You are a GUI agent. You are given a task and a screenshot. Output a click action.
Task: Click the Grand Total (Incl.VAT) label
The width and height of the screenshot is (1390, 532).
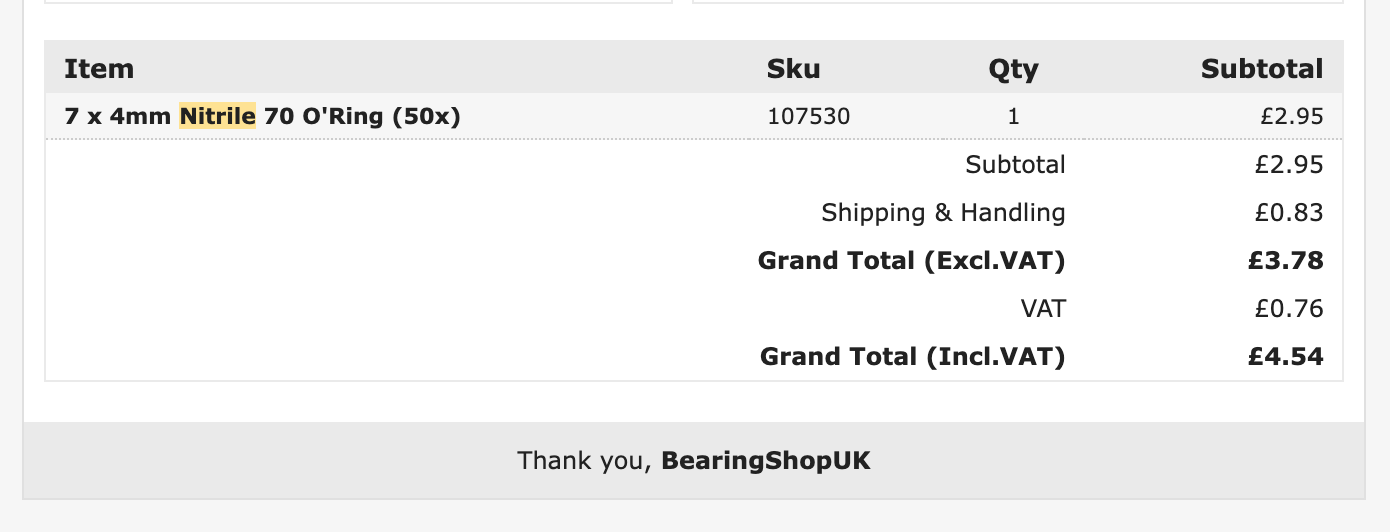[912, 356]
